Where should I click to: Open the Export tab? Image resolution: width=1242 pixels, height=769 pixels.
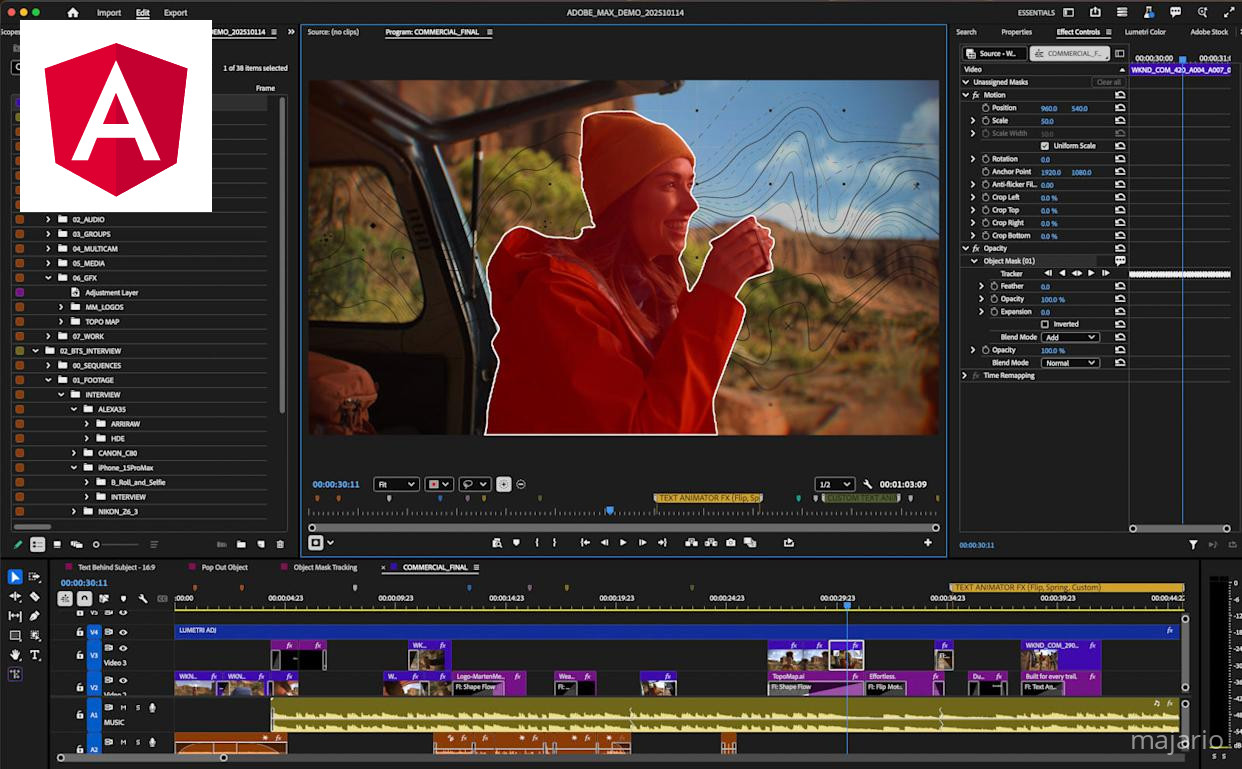click(x=175, y=13)
